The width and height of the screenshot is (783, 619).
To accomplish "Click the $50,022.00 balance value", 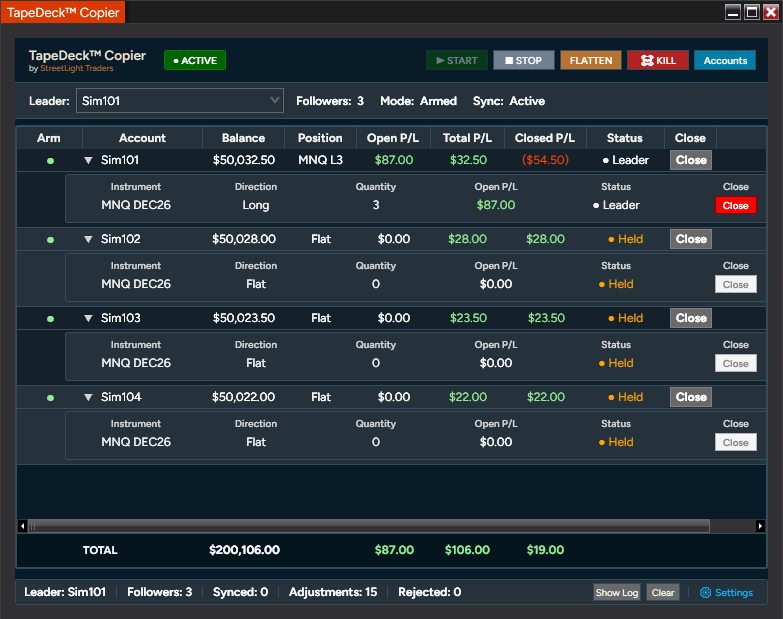I will [x=243, y=397].
